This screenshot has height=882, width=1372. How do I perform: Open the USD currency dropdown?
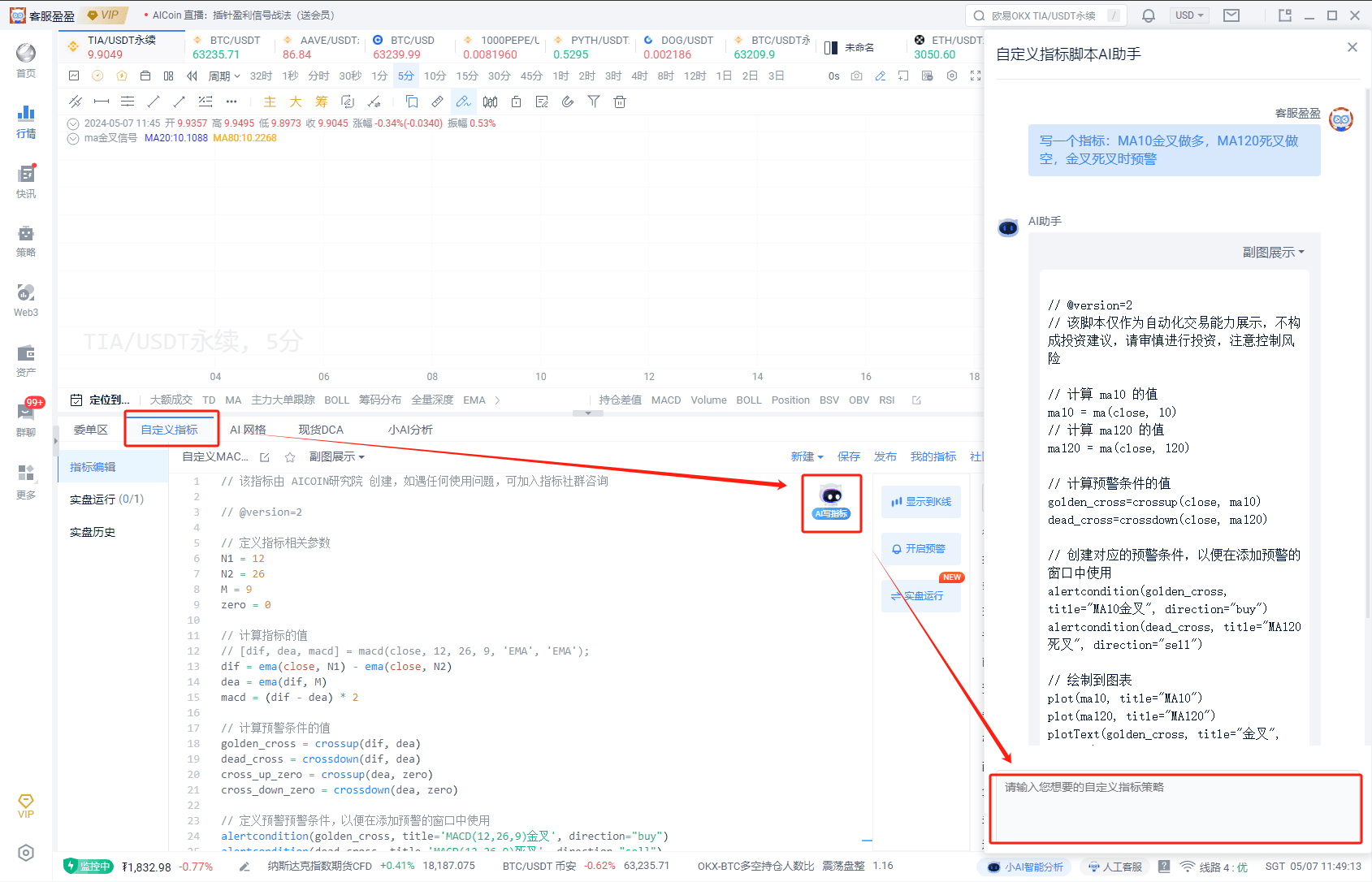tap(1189, 15)
